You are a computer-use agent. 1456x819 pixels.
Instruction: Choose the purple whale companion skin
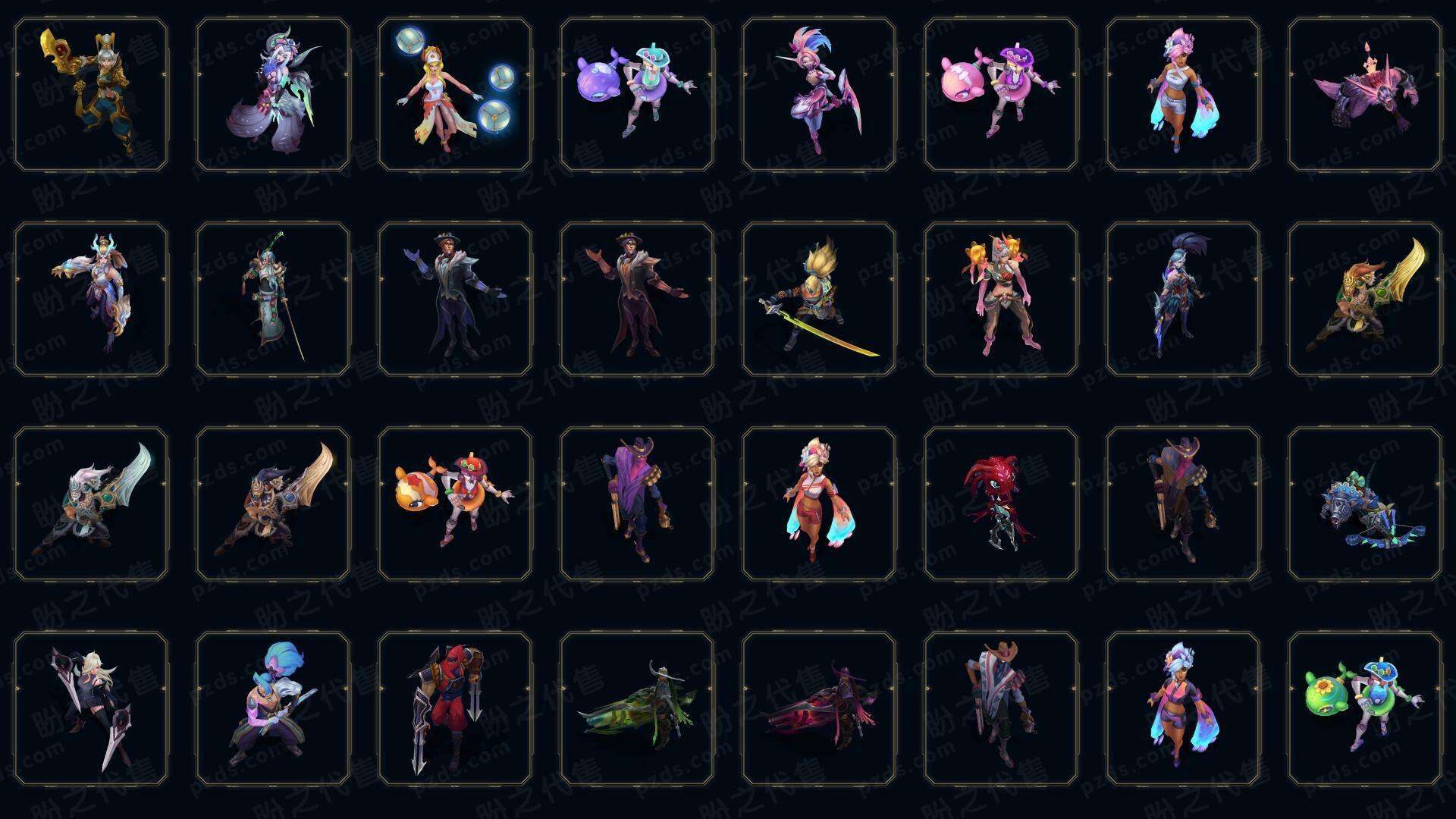tap(637, 94)
